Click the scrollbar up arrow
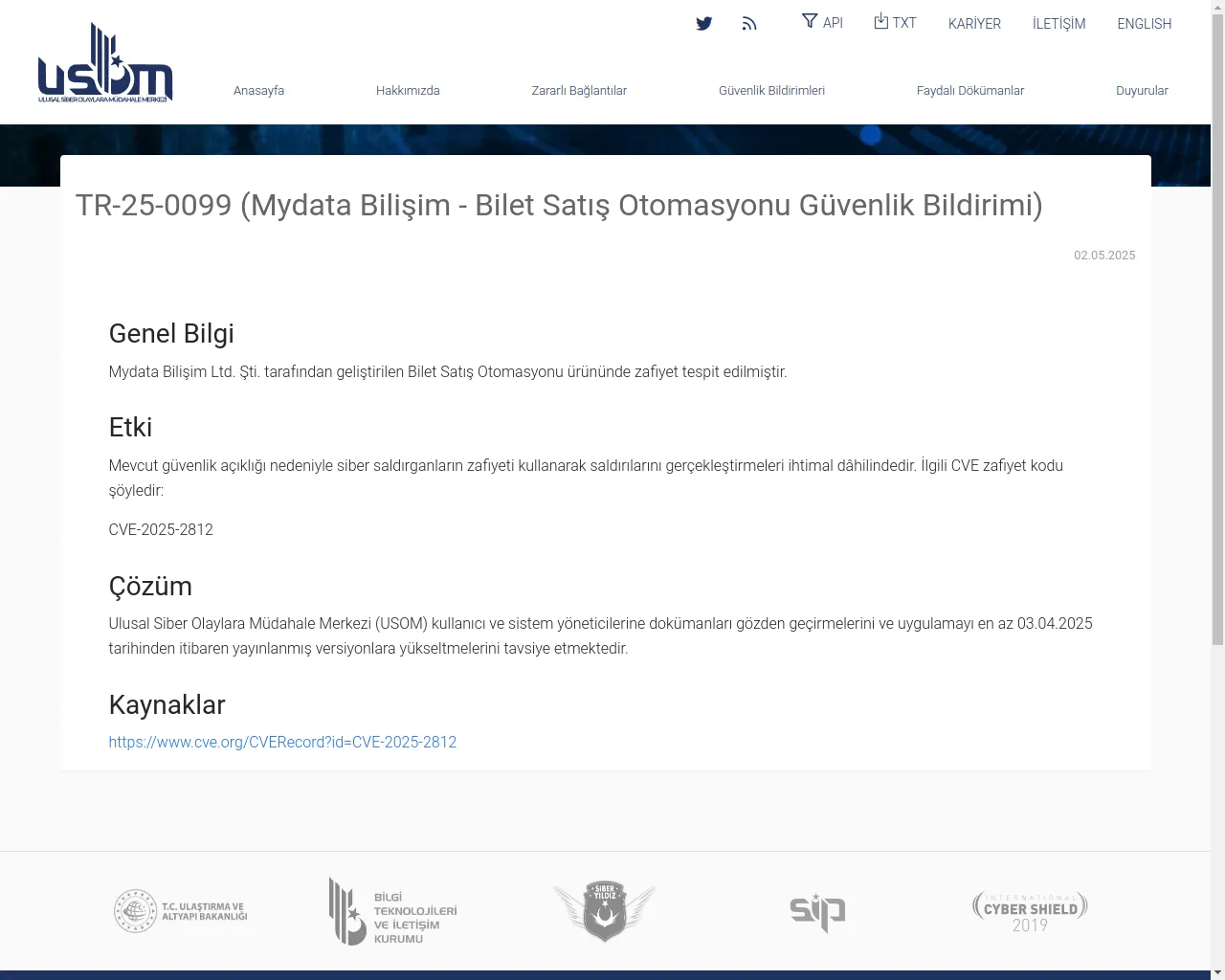This screenshot has height=980, width=1225. tap(1217, 7)
